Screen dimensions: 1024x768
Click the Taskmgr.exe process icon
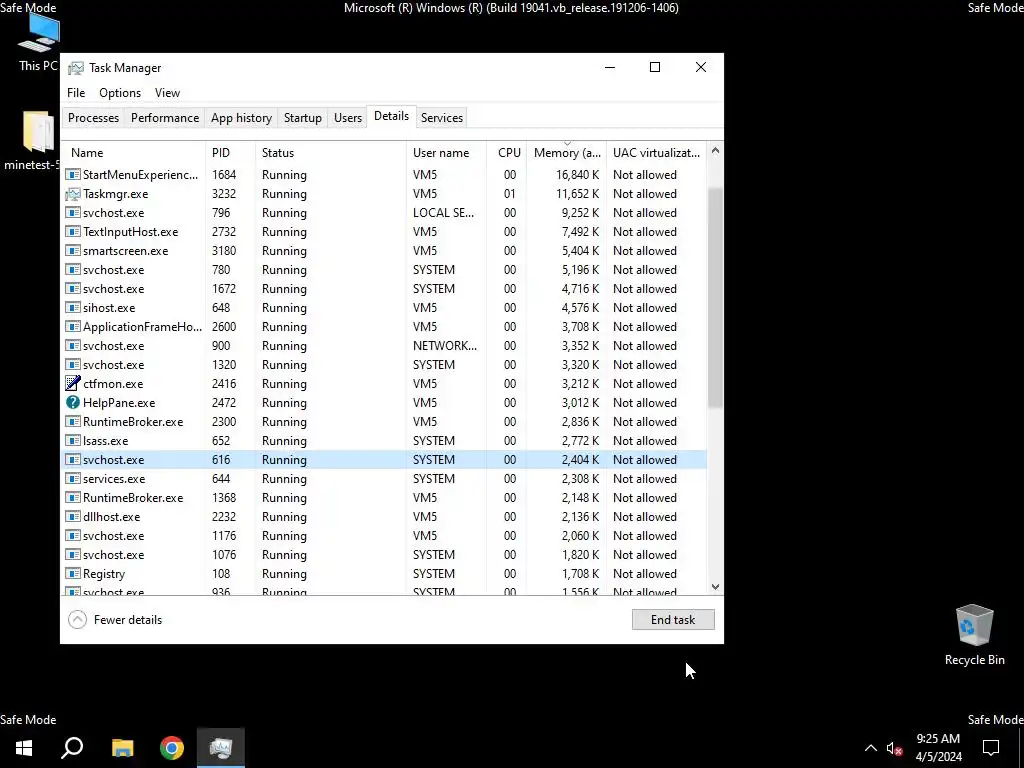72,194
